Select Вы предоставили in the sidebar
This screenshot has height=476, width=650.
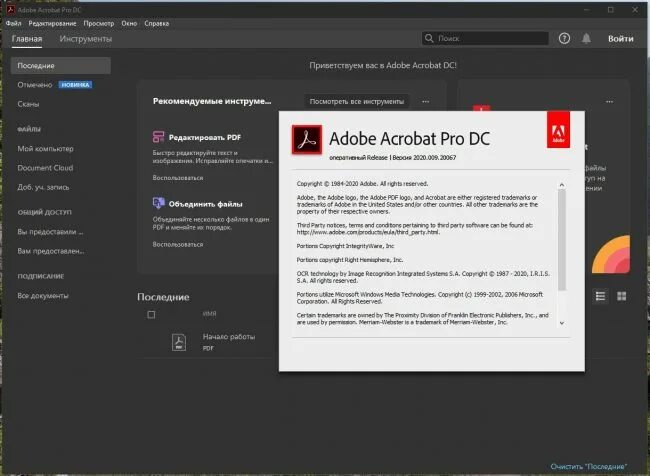(x=50, y=232)
